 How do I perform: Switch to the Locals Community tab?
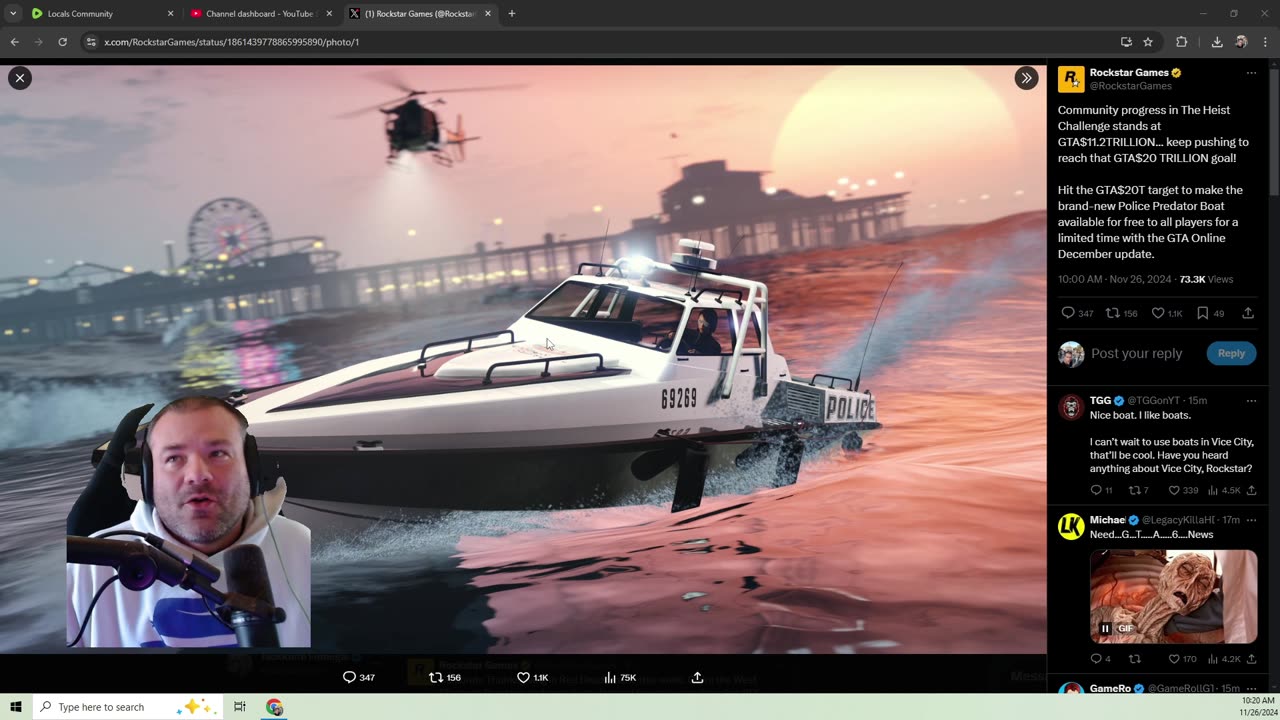(x=100, y=14)
